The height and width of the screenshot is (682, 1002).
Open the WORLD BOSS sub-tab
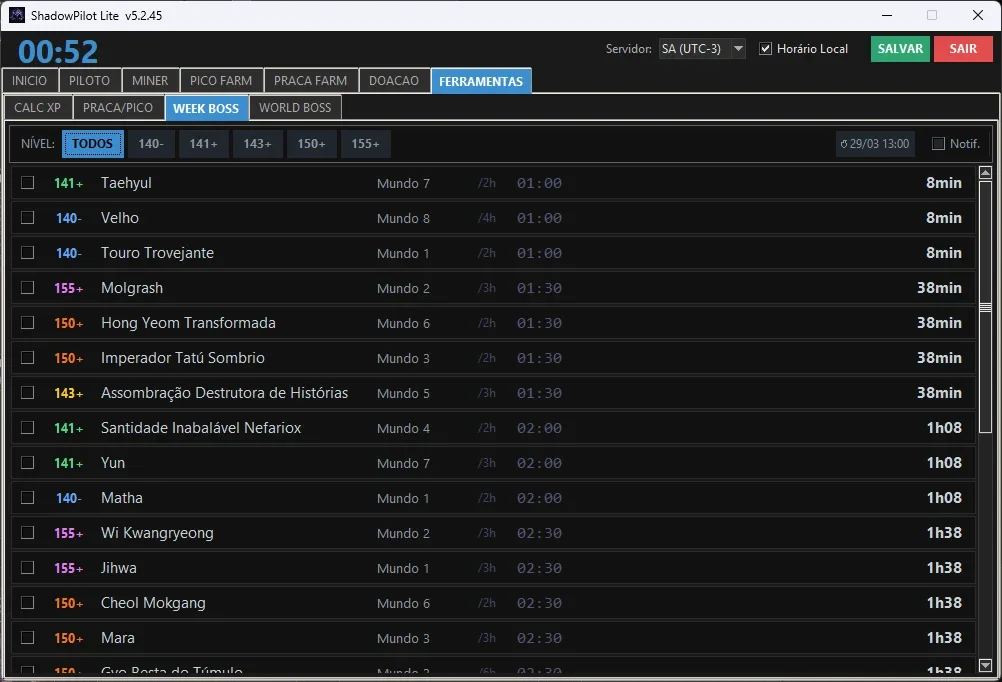click(295, 107)
